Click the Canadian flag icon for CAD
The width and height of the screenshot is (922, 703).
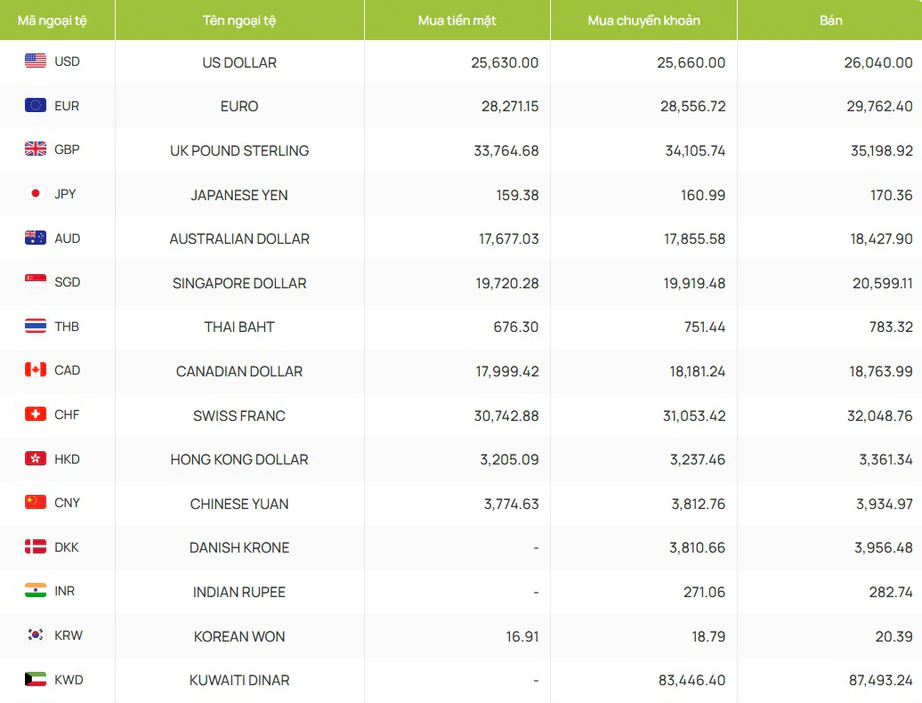pyautogui.click(x=35, y=370)
